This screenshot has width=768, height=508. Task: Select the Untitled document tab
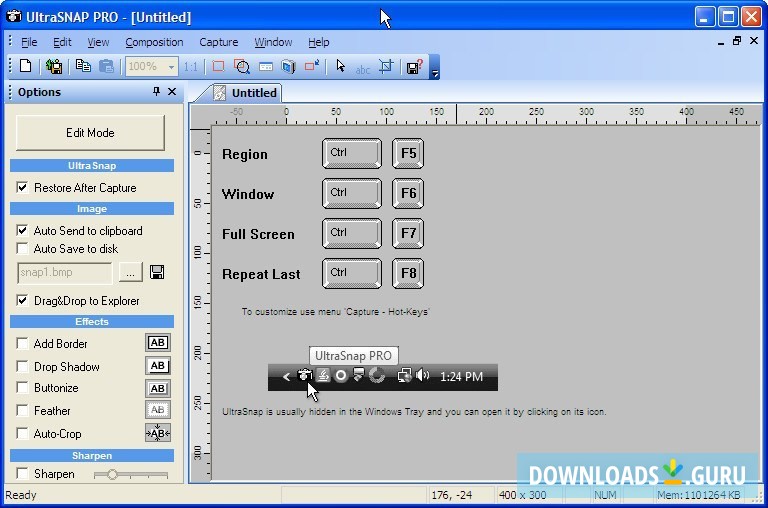coord(246,93)
